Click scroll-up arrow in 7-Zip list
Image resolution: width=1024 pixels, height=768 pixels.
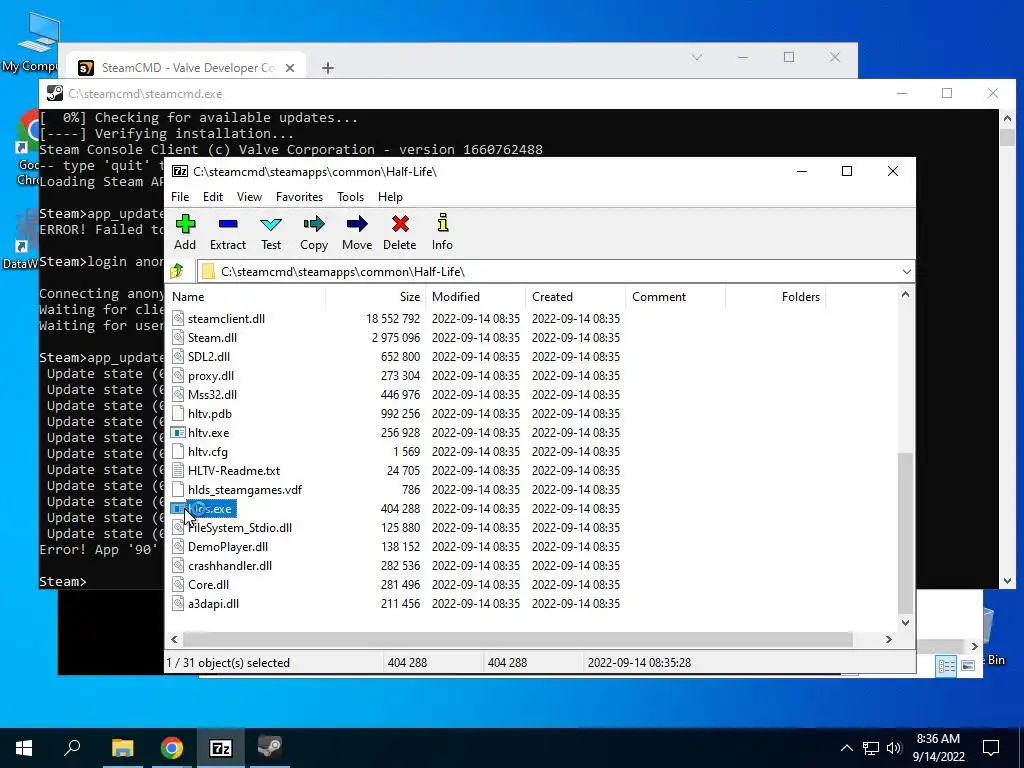pos(905,295)
